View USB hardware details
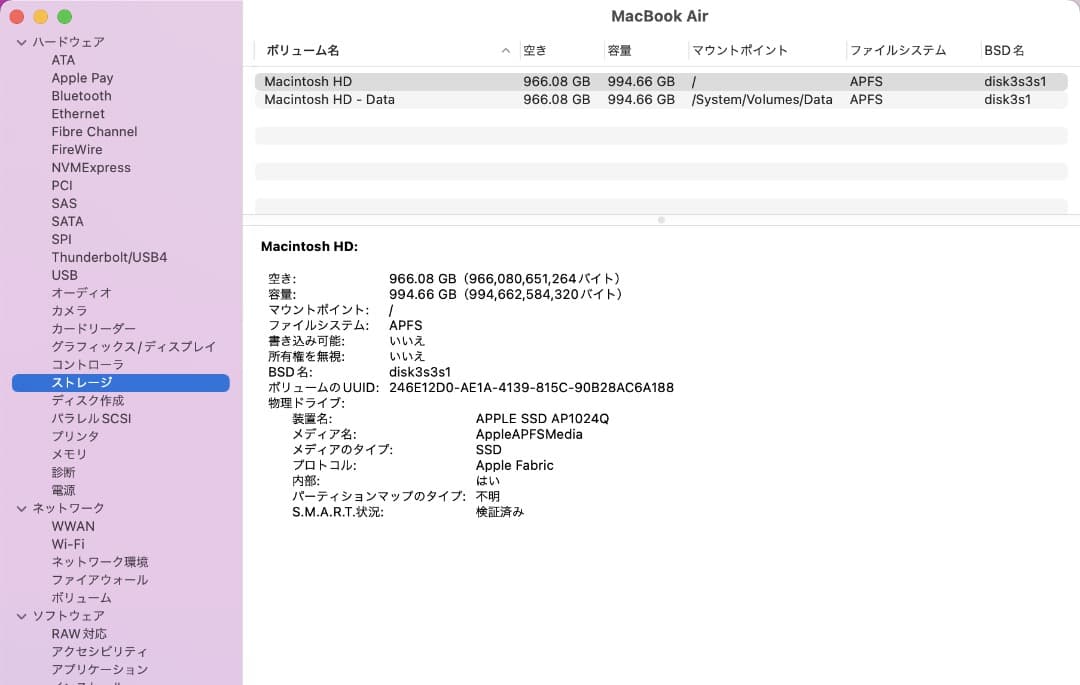Viewport: 1080px width, 685px height. tap(63, 275)
